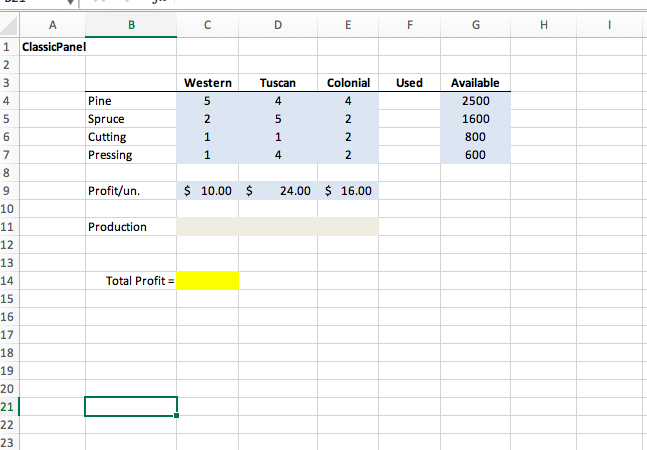
Task: Click the fill handle of cell B21
Action: pyautogui.click(x=177, y=415)
